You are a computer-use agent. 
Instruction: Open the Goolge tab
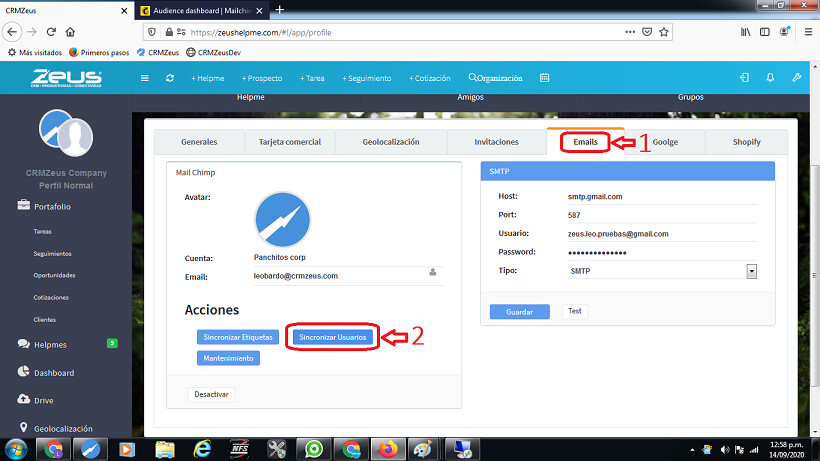pyautogui.click(x=665, y=142)
